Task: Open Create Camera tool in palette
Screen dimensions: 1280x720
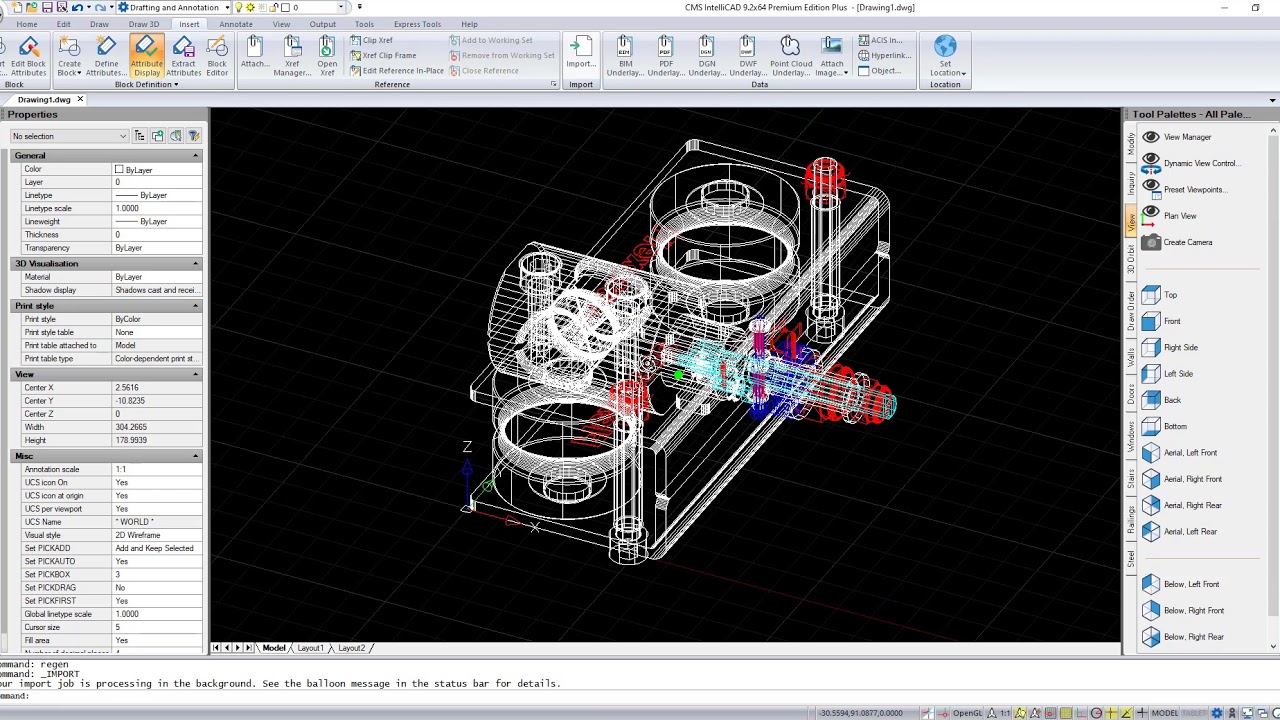Action: coord(1187,242)
